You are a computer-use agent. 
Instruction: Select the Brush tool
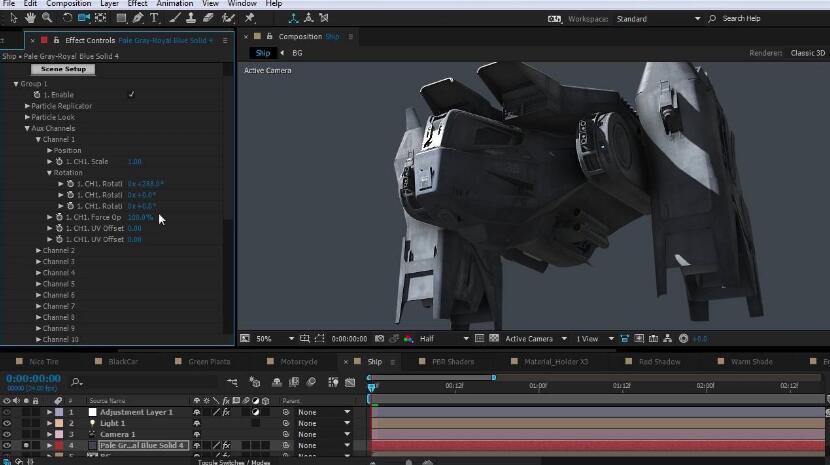coord(173,18)
